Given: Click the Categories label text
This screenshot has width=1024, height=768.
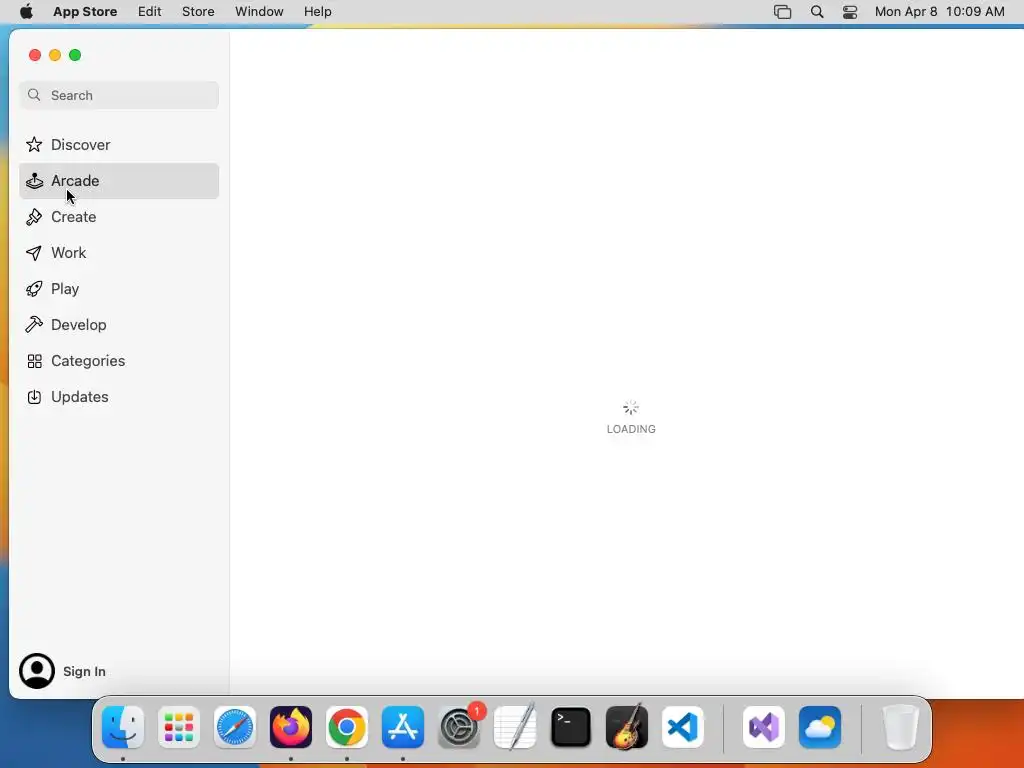Looking at the screenshot, I should pos(88,361).
